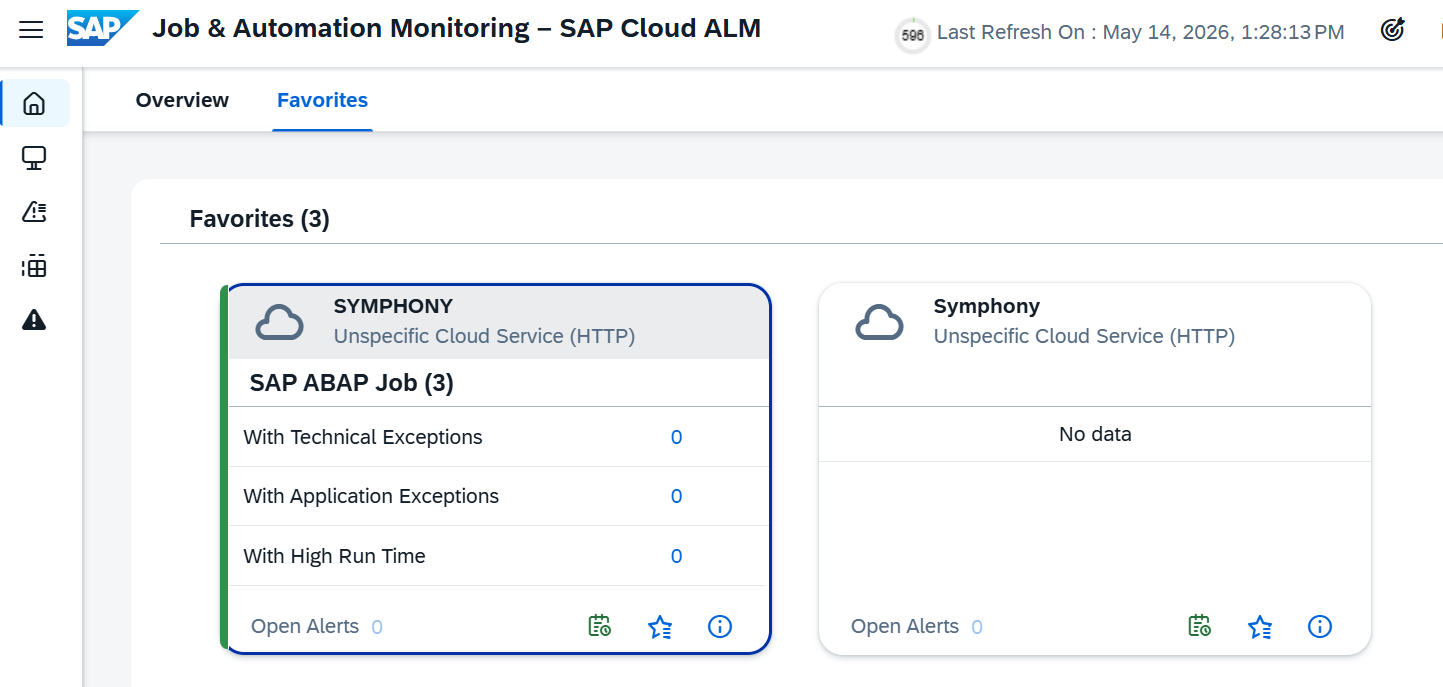Click With Application Exceptions label
Screen dimensions: 1443x687
click(371, 496)
